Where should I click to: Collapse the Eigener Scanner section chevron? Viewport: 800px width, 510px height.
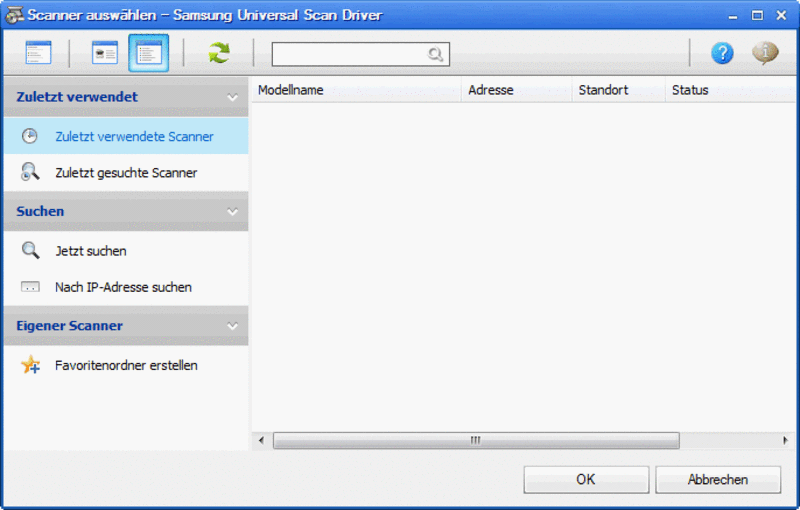pyautogui.click(x=233, y=325)
